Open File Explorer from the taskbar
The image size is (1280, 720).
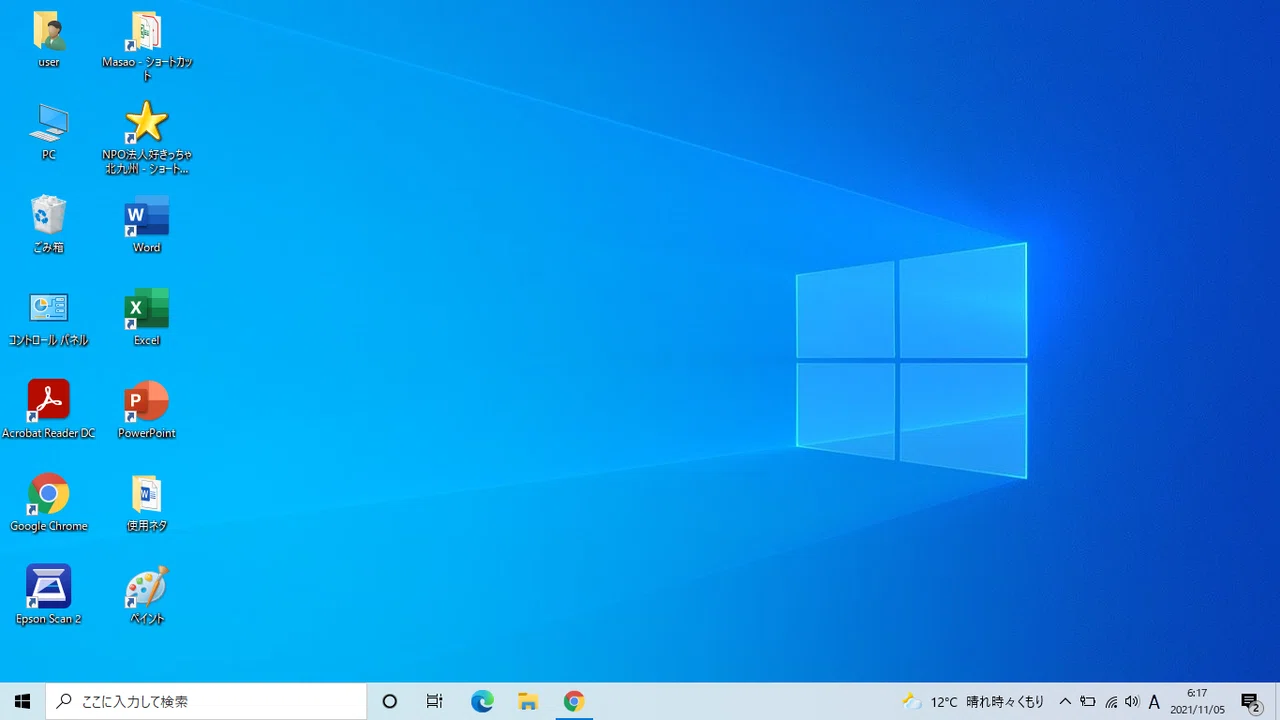click(x=528, y=701)
